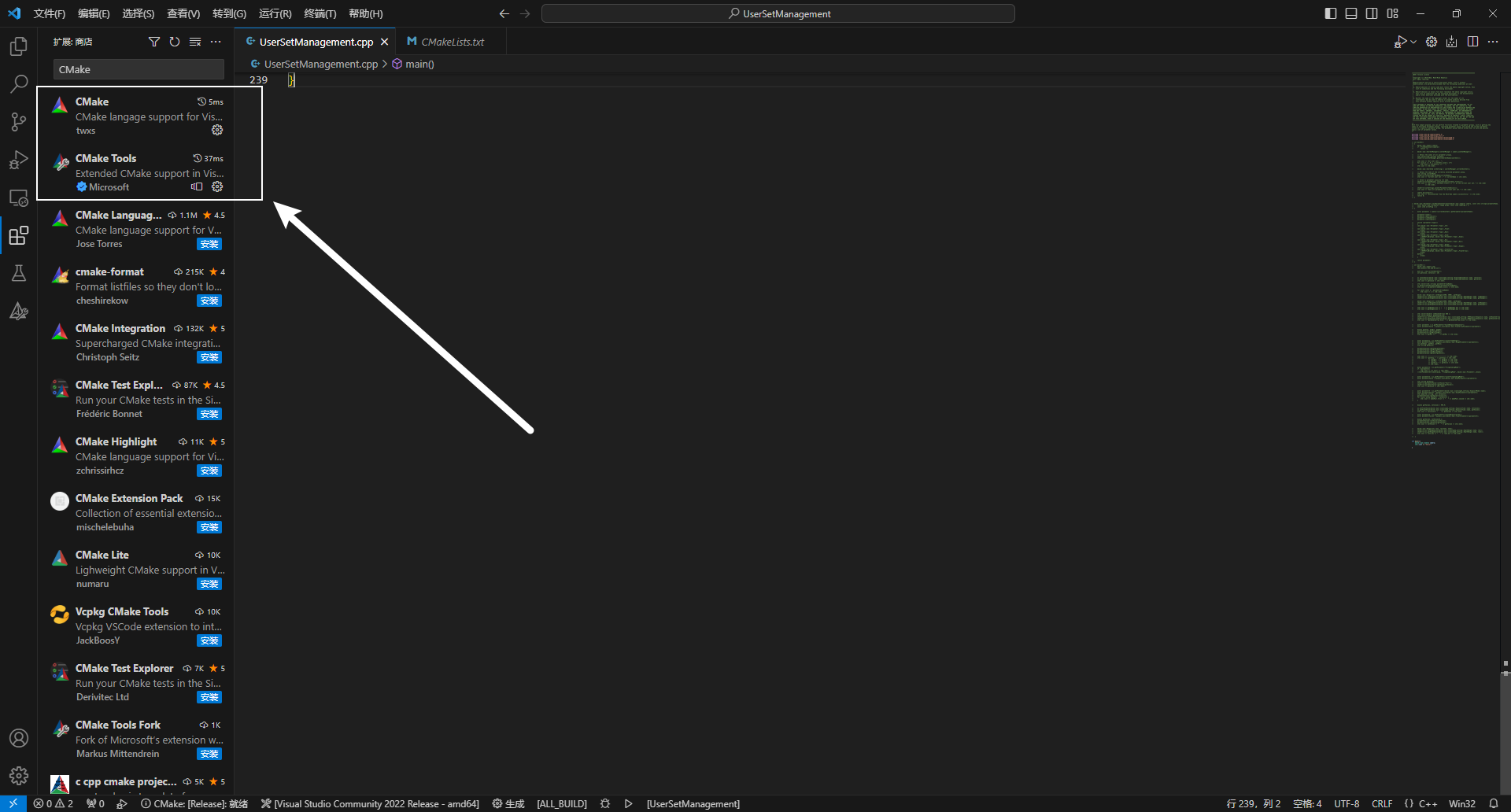Click the editor minimap to navigate

pyautogui.click(x=1452, y=260)
